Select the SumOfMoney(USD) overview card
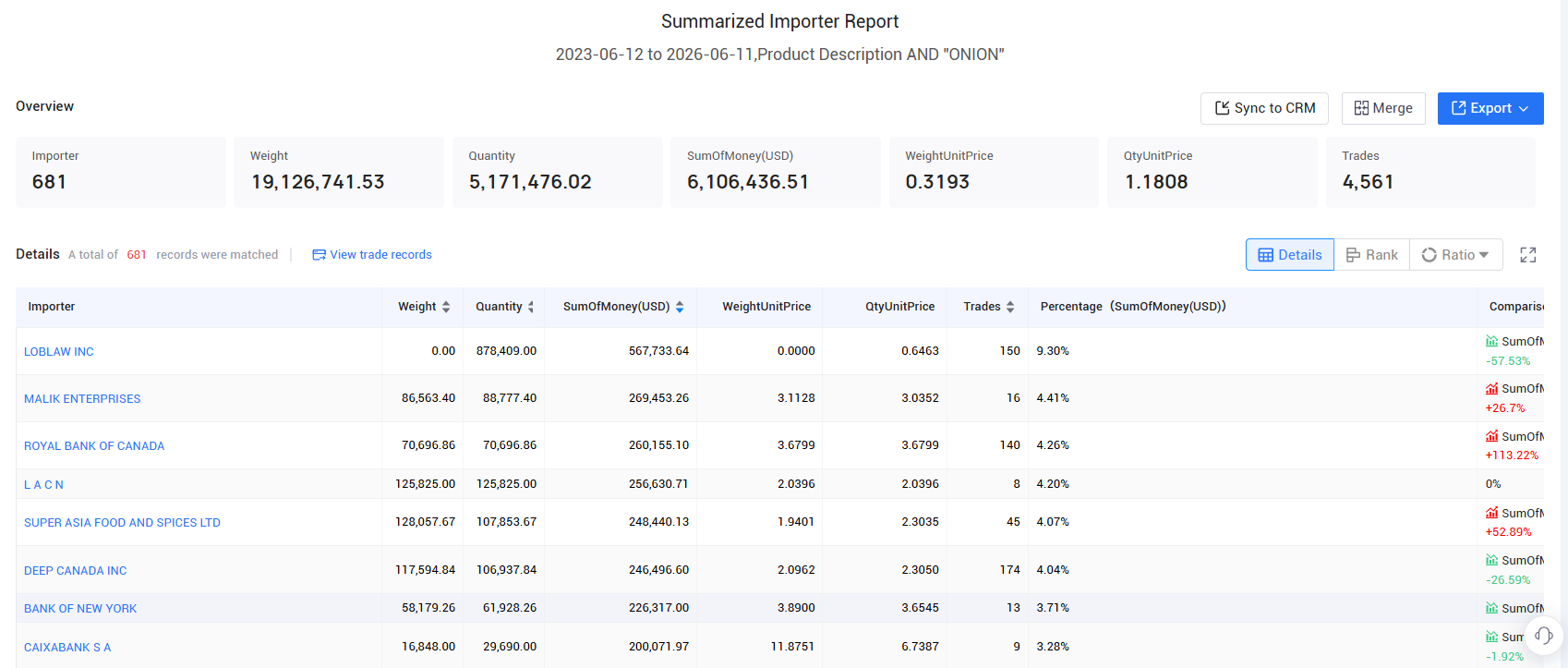Viewport: 1568px width, 668px height. tap(776, 172)
